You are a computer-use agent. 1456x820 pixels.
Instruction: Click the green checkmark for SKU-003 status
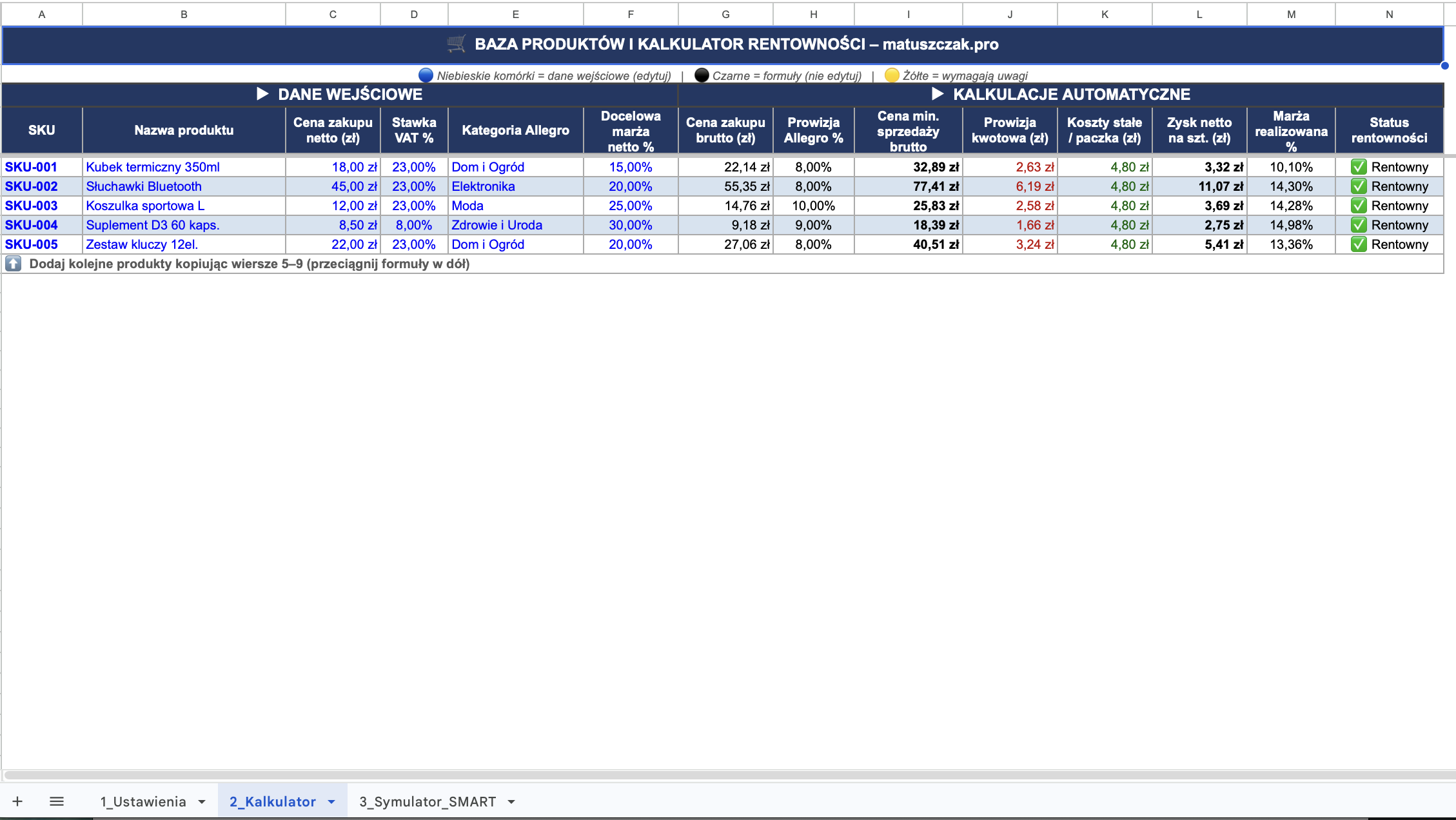point(1359,206)
